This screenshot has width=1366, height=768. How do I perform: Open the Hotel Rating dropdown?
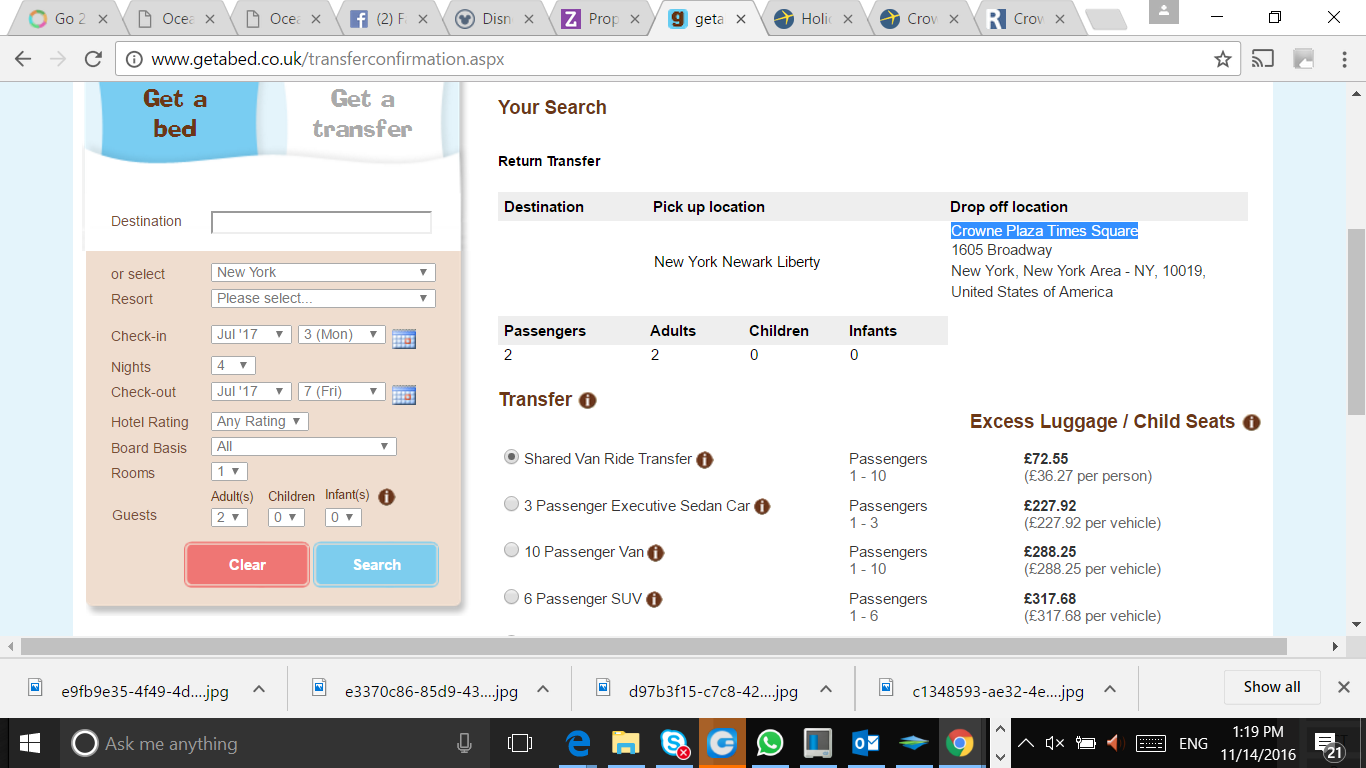point(260,422)
